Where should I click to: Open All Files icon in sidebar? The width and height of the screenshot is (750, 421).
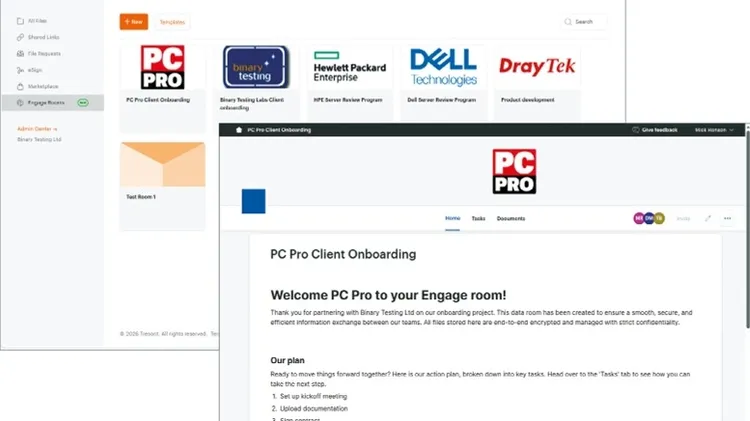click(x=20, y=21)
